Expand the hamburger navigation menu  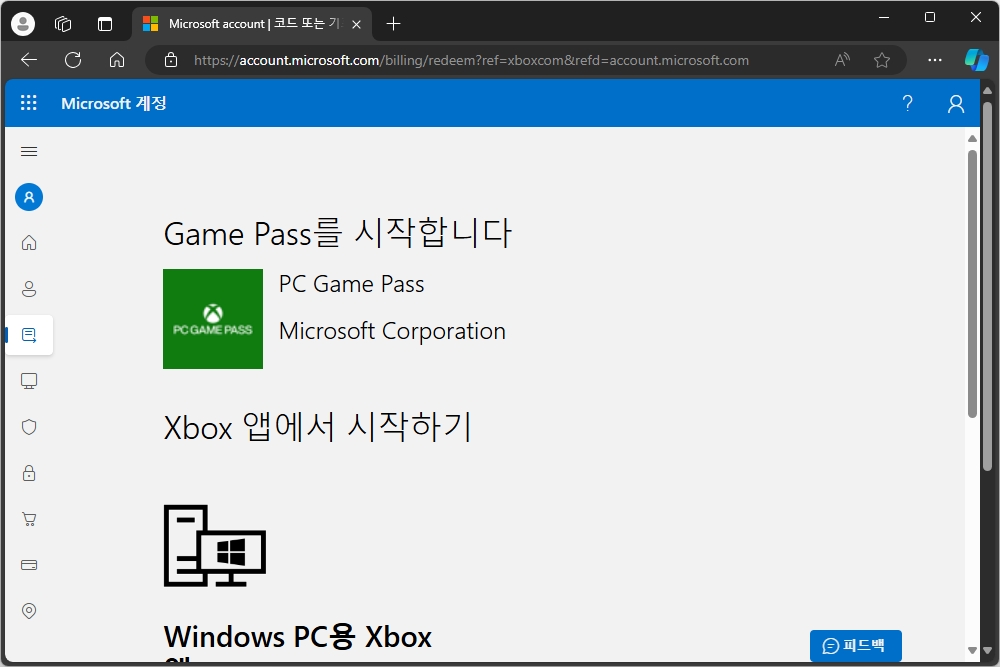(x=29, y=151)
